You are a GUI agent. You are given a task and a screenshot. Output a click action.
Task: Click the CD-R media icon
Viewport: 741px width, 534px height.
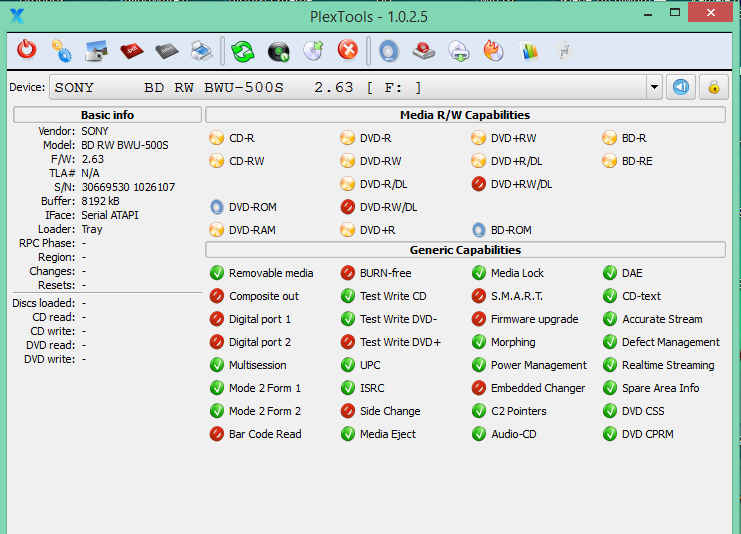pyautogui.click(x=216, y=138)
